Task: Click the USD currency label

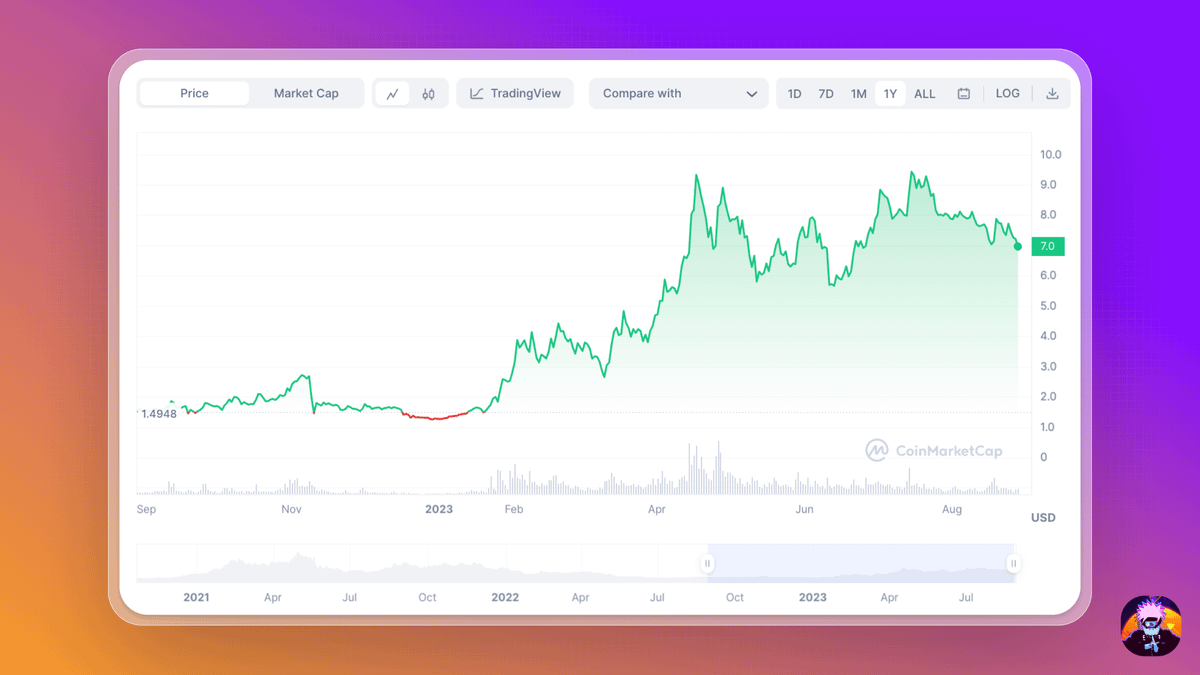Action: [x=1044, y=518]
